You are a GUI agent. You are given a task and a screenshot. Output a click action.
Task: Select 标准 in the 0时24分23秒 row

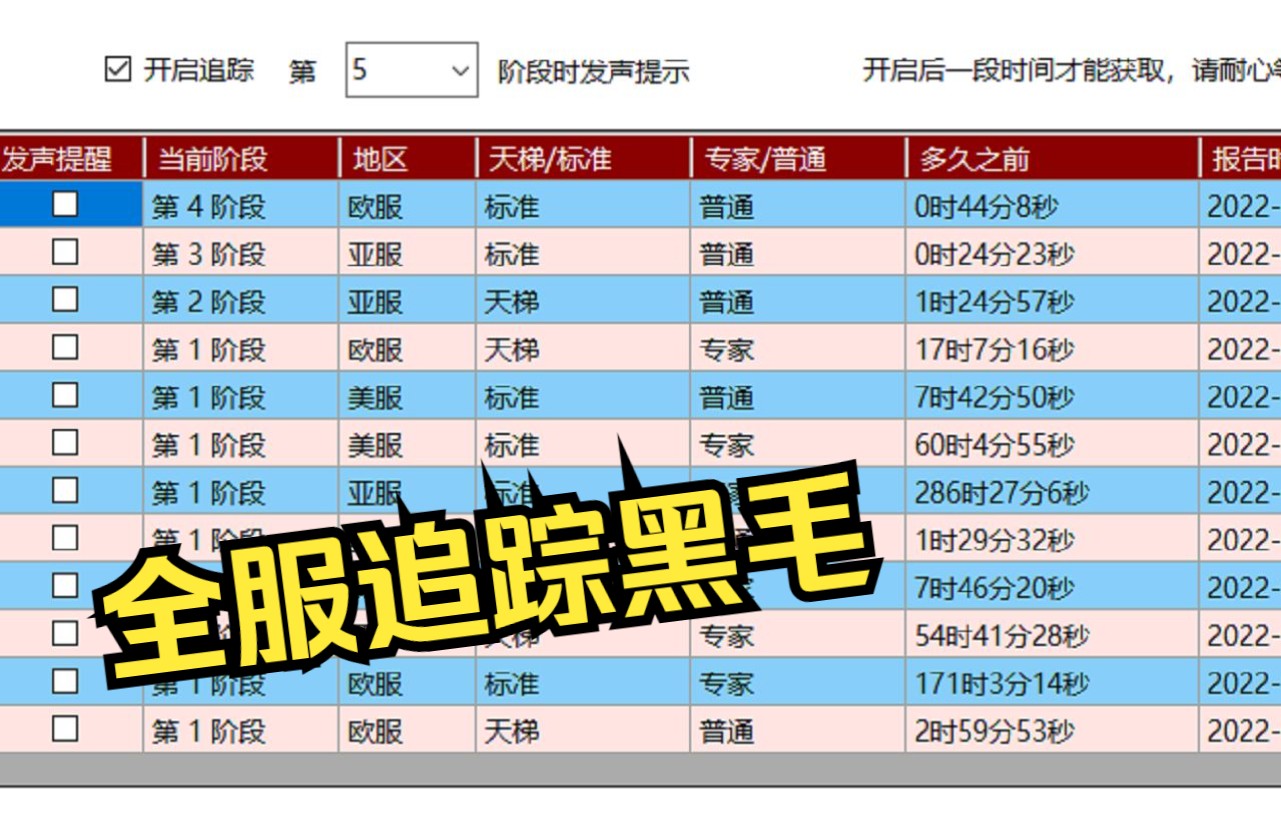[x=583, y=253]
